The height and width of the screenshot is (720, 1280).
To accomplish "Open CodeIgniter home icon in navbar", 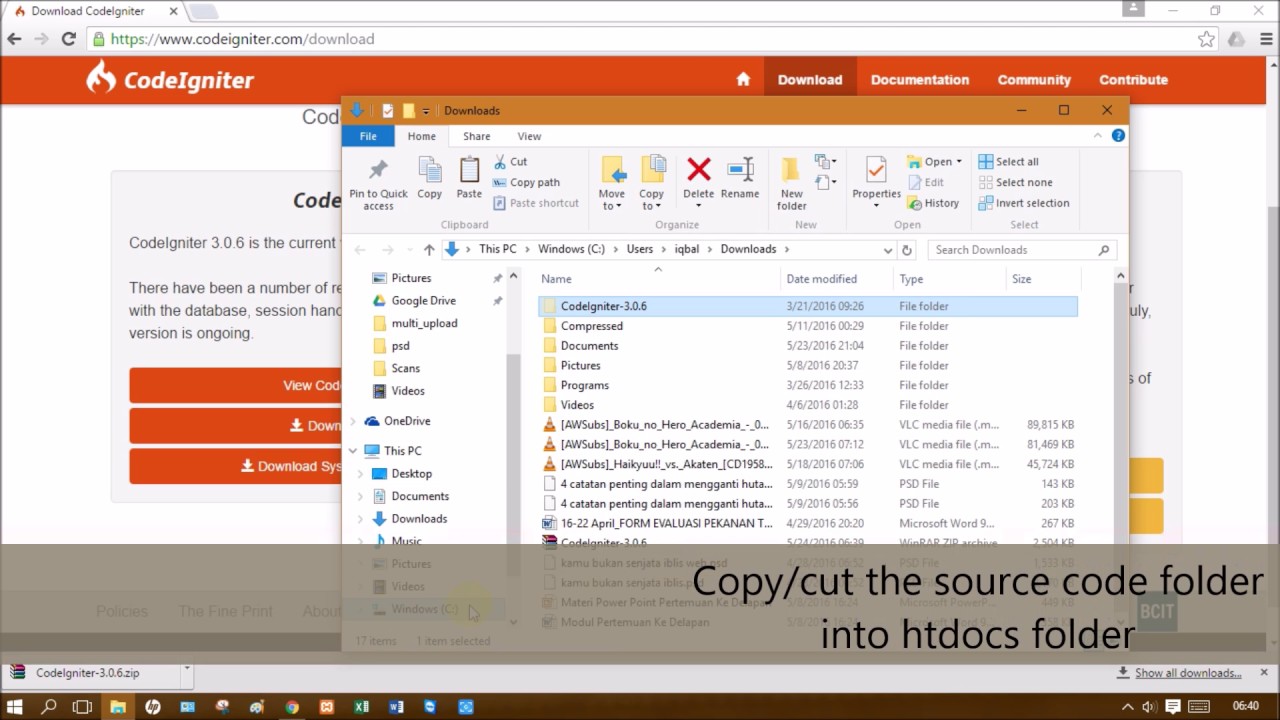I will 743,80.
